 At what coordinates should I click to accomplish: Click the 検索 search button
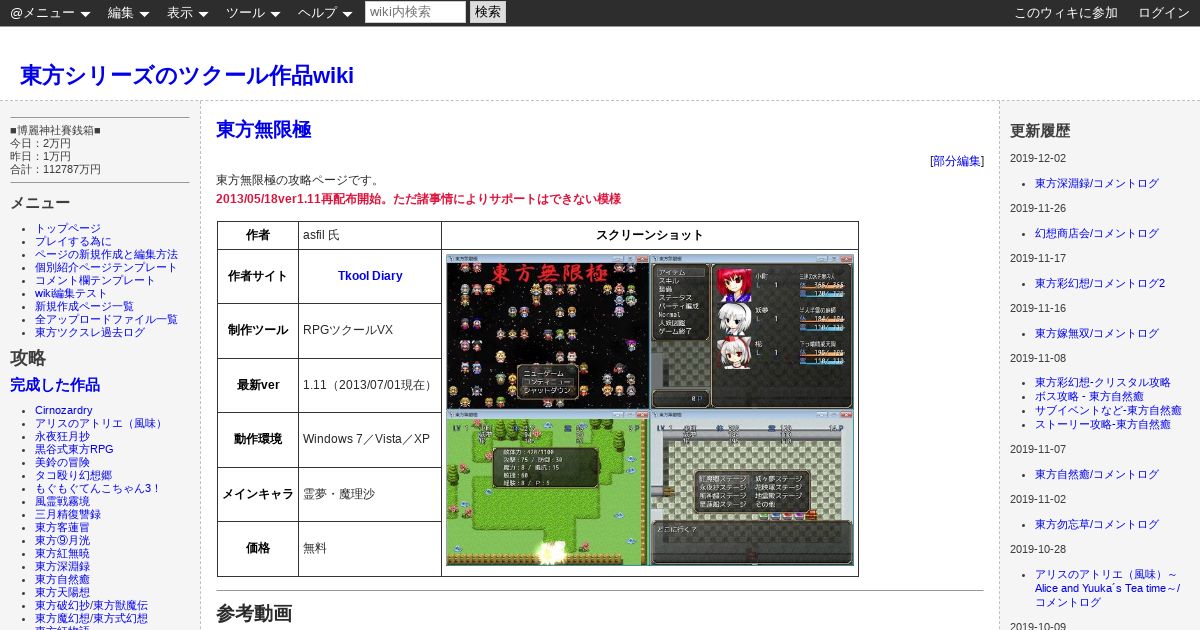(488, 12)
